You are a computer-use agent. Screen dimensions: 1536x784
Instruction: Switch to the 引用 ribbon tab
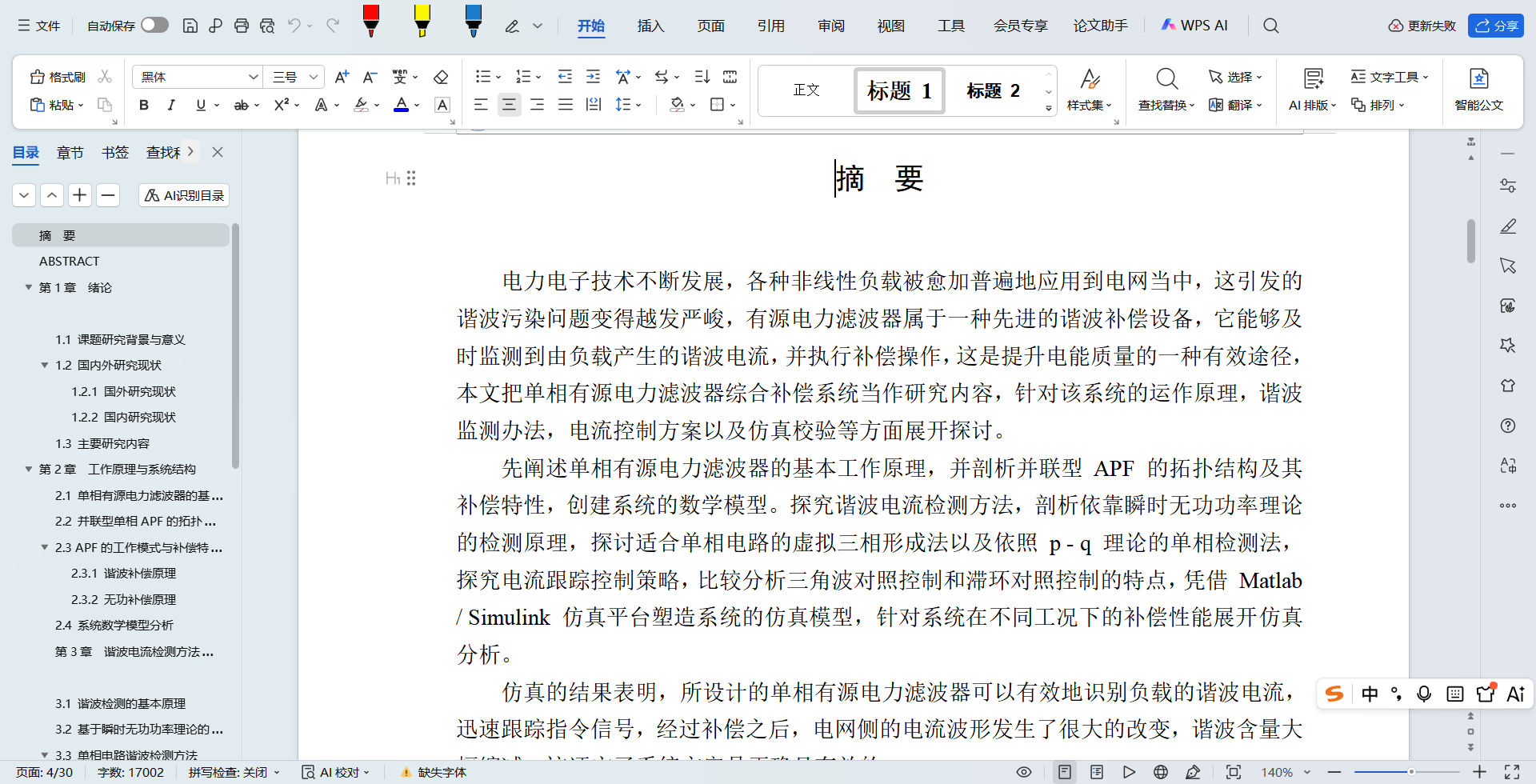point(770,26)
